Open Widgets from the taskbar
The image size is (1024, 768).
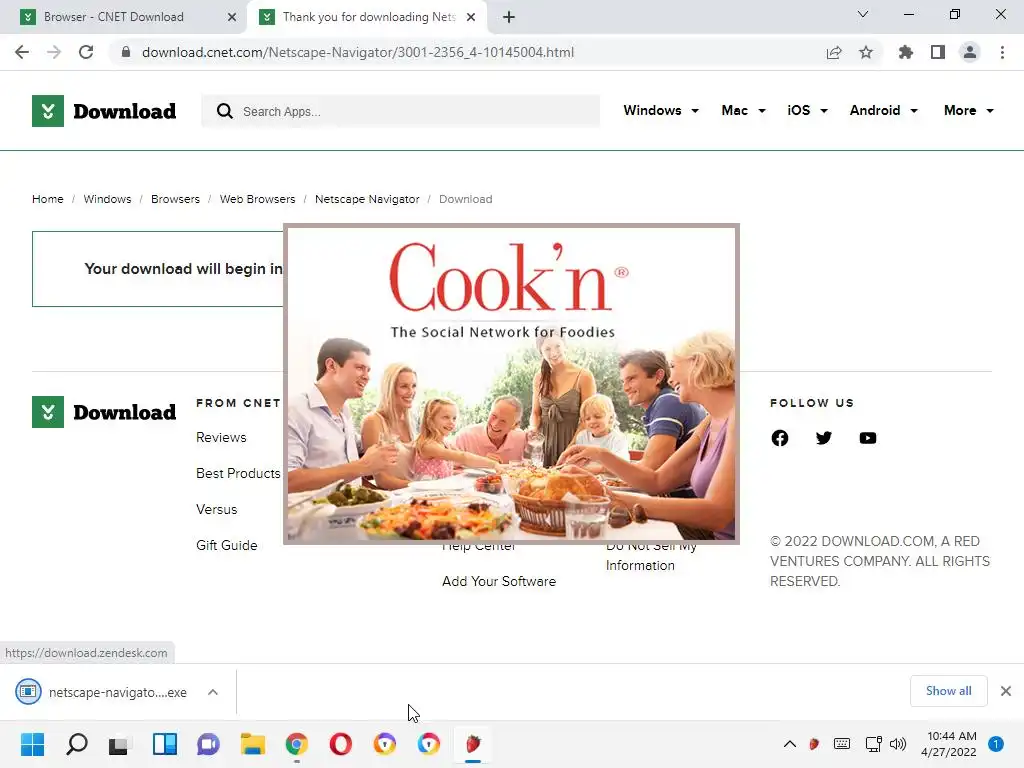tap(165, 744)
